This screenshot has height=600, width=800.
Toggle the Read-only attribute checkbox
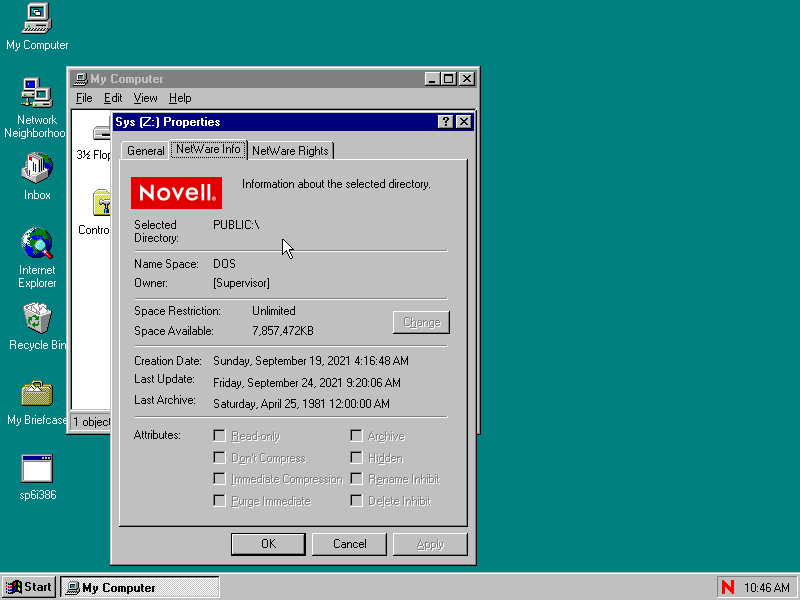coord(219,436)
